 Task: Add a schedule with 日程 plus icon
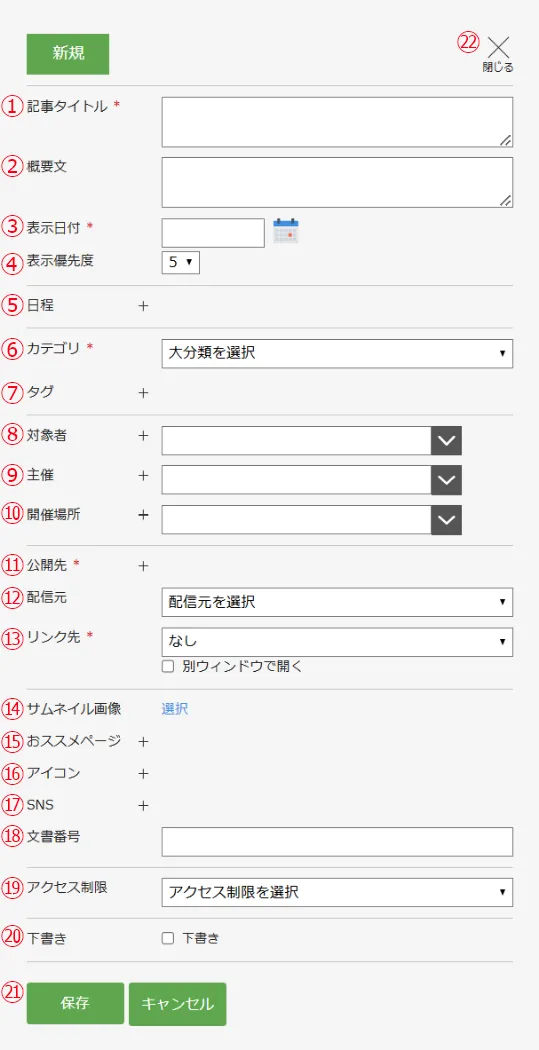coord(143,306)
